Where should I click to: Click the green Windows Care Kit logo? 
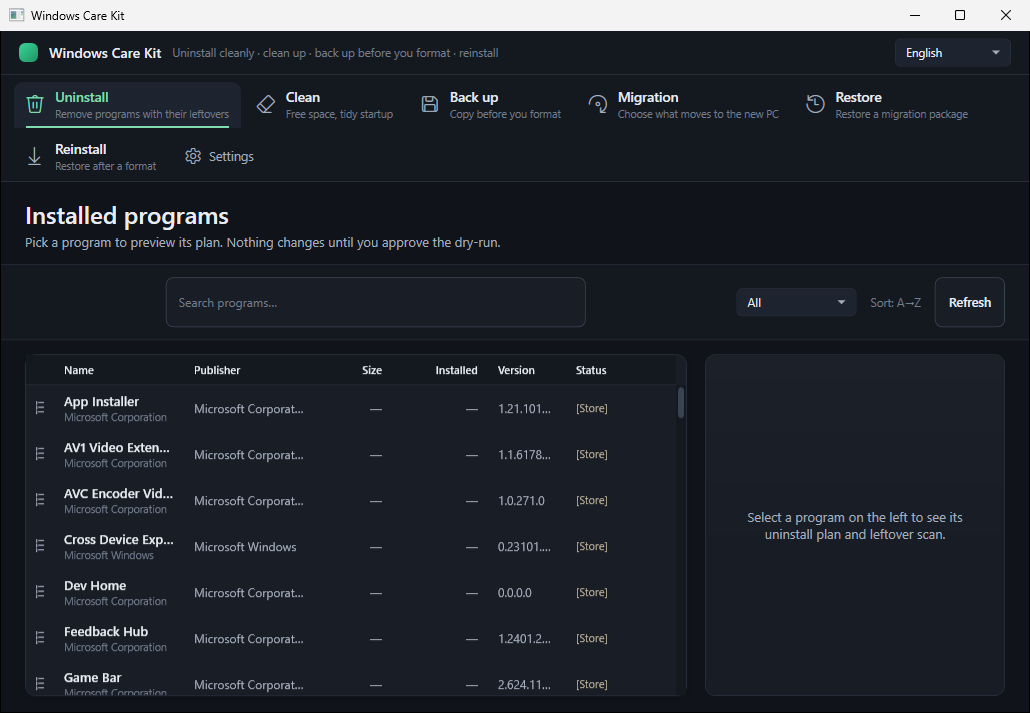click(29, 53)
